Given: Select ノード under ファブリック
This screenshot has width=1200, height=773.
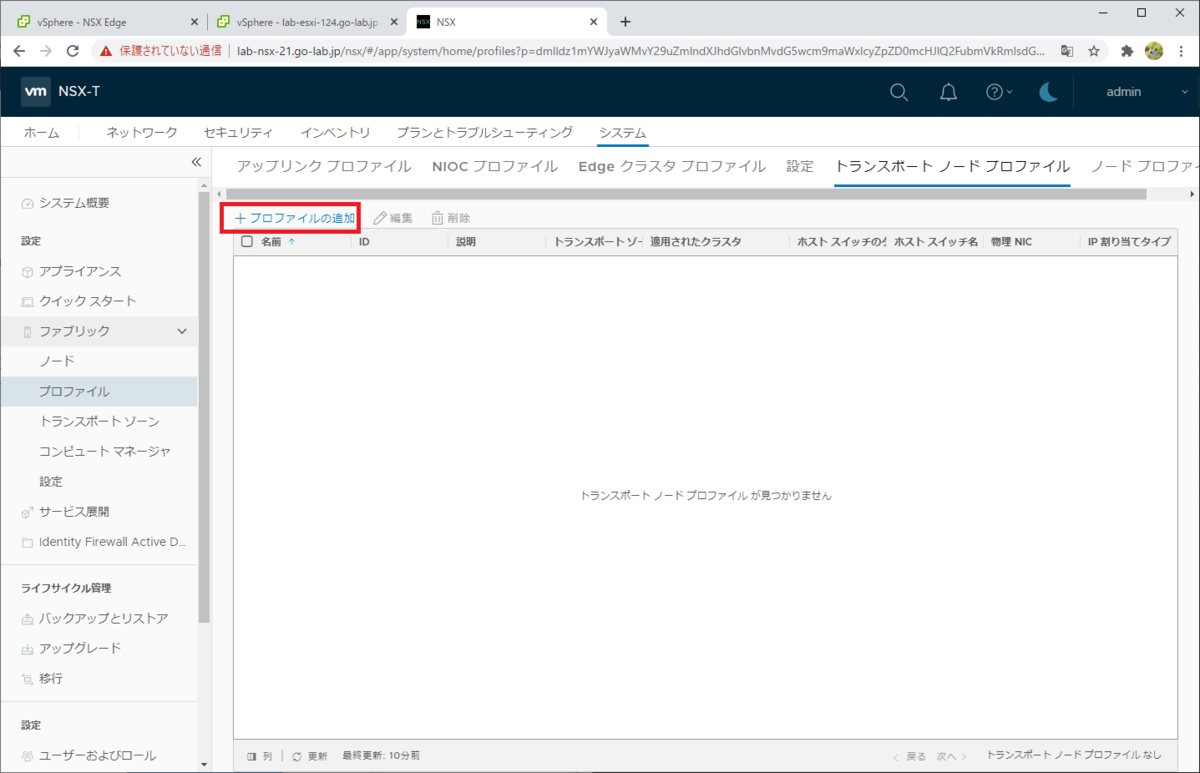Looking at the screenshot, I should coord(57,361).
